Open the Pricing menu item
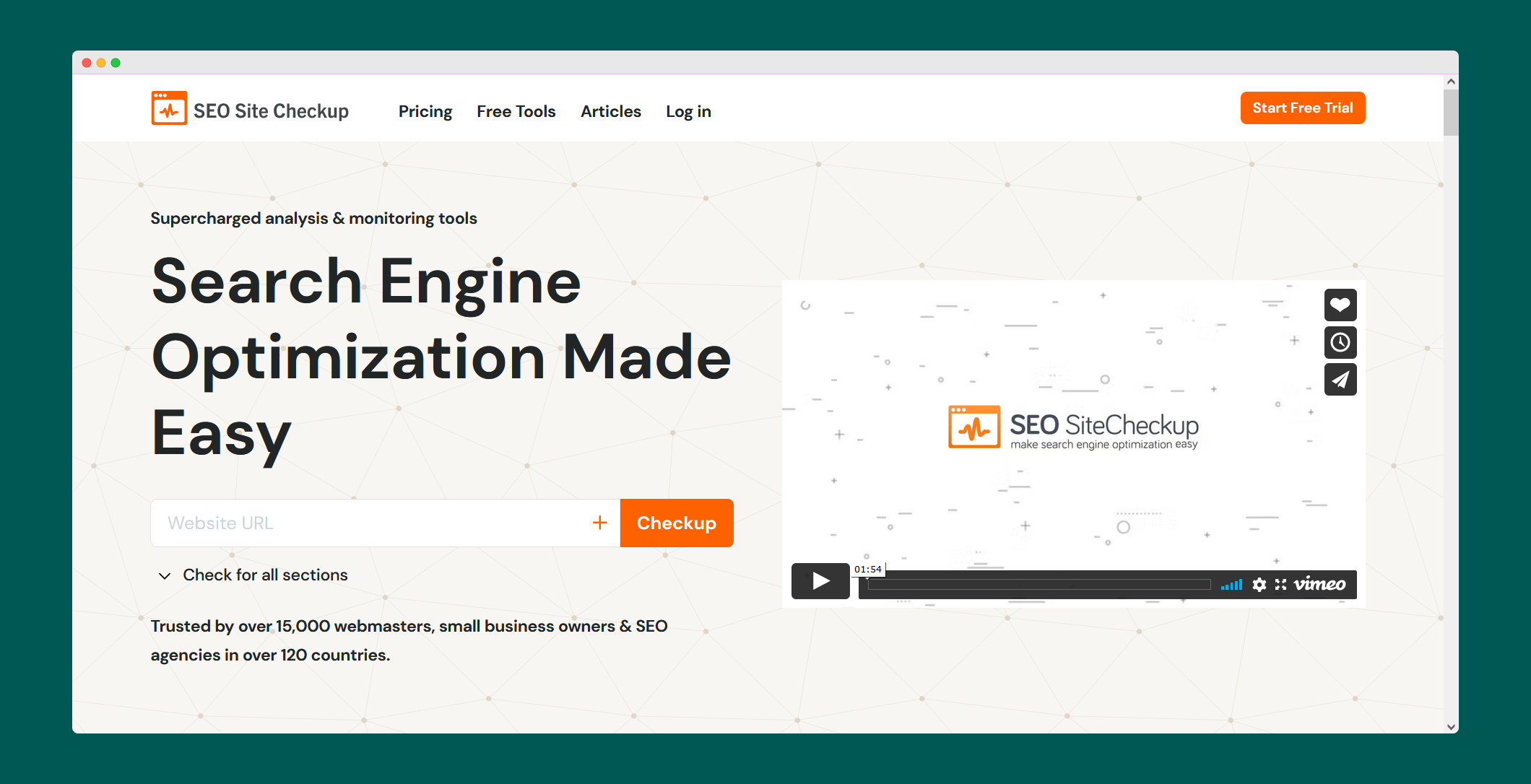Image resolution: width=1531 pixels, height=784 pixels. coord(425,111)
